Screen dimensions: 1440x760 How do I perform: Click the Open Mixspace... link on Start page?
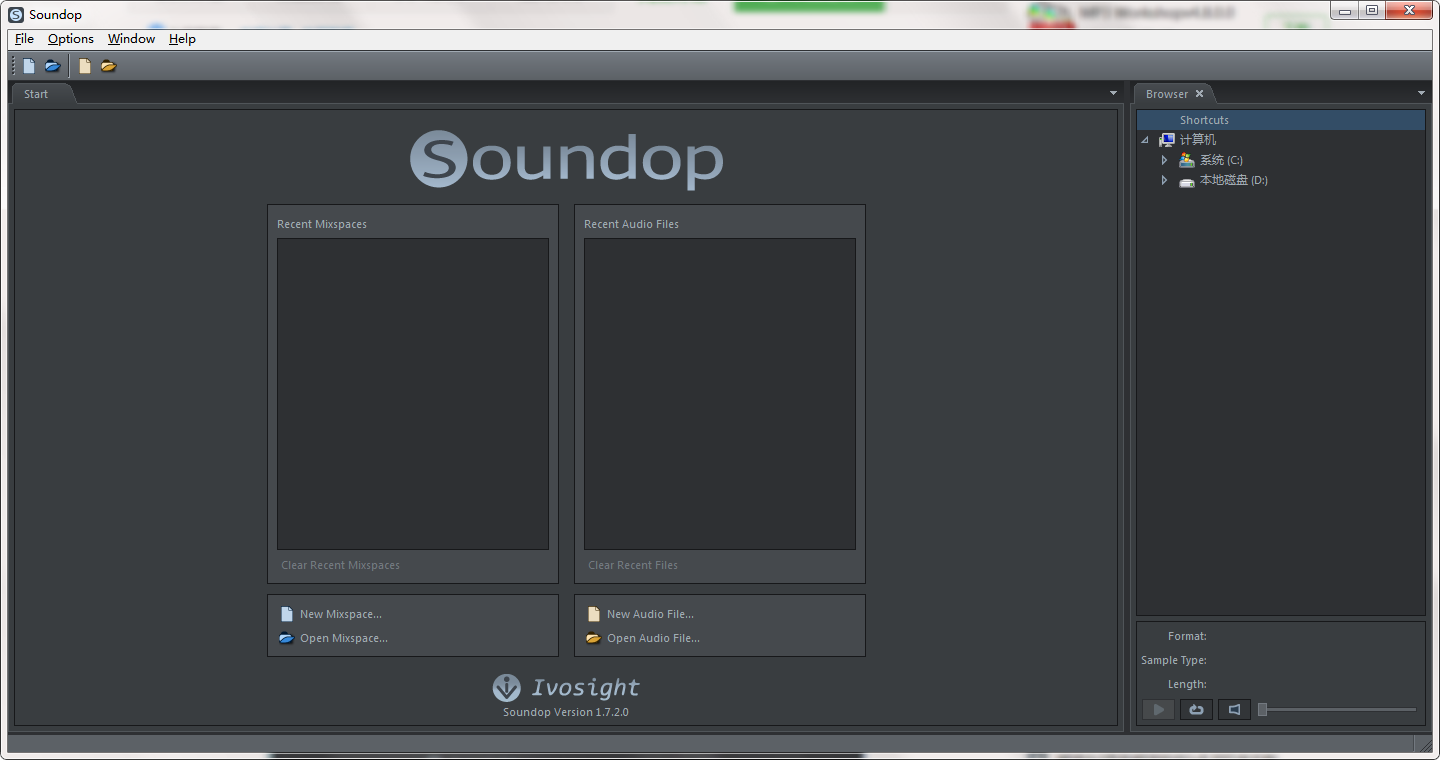tap(343, 638)
